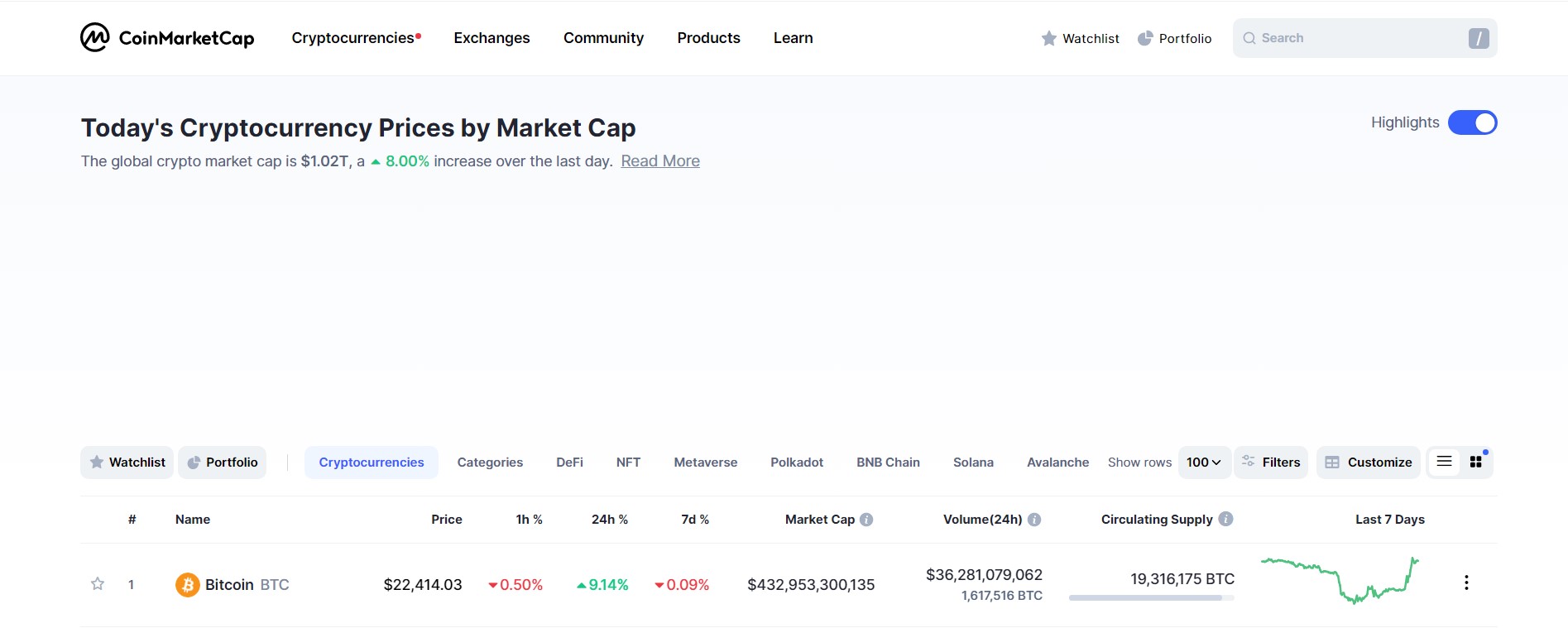1568x628 pixels.
Task: Select the NFT tab
Action: point(628,463)
